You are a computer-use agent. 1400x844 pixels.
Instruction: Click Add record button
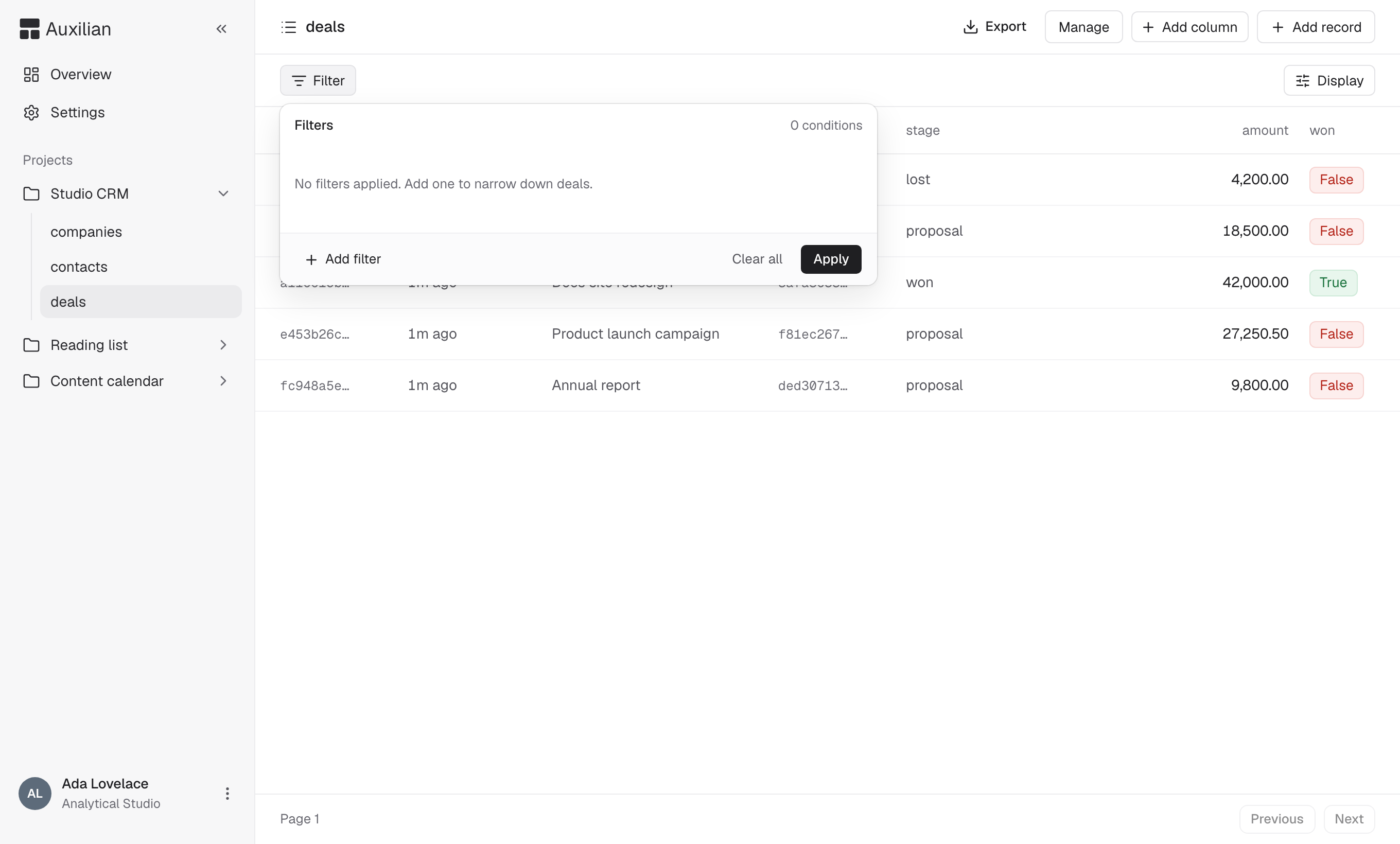click(1316, 27)
